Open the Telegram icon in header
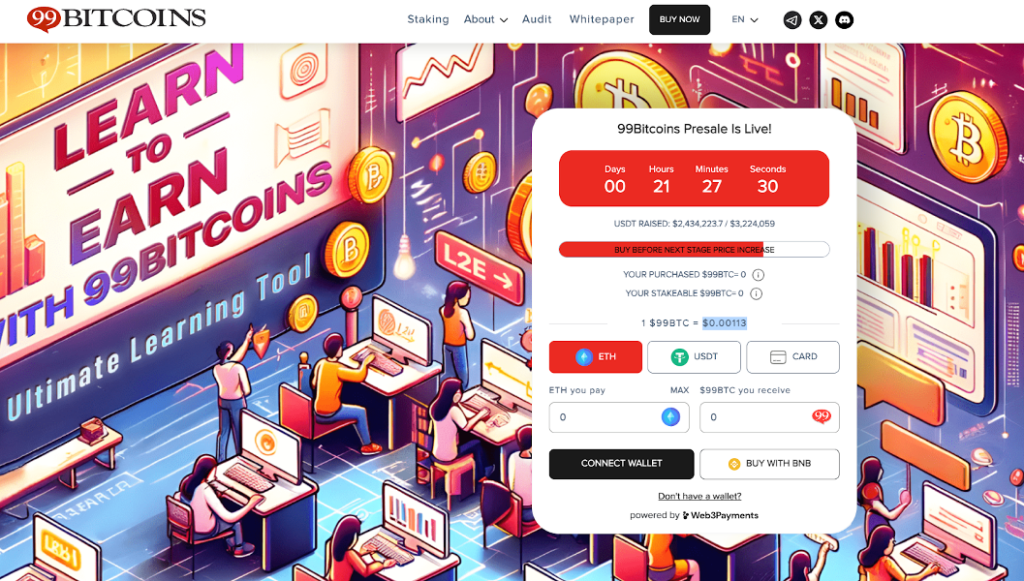The width and height of the screenshot is (1024, 581). (x=792, y=20)
